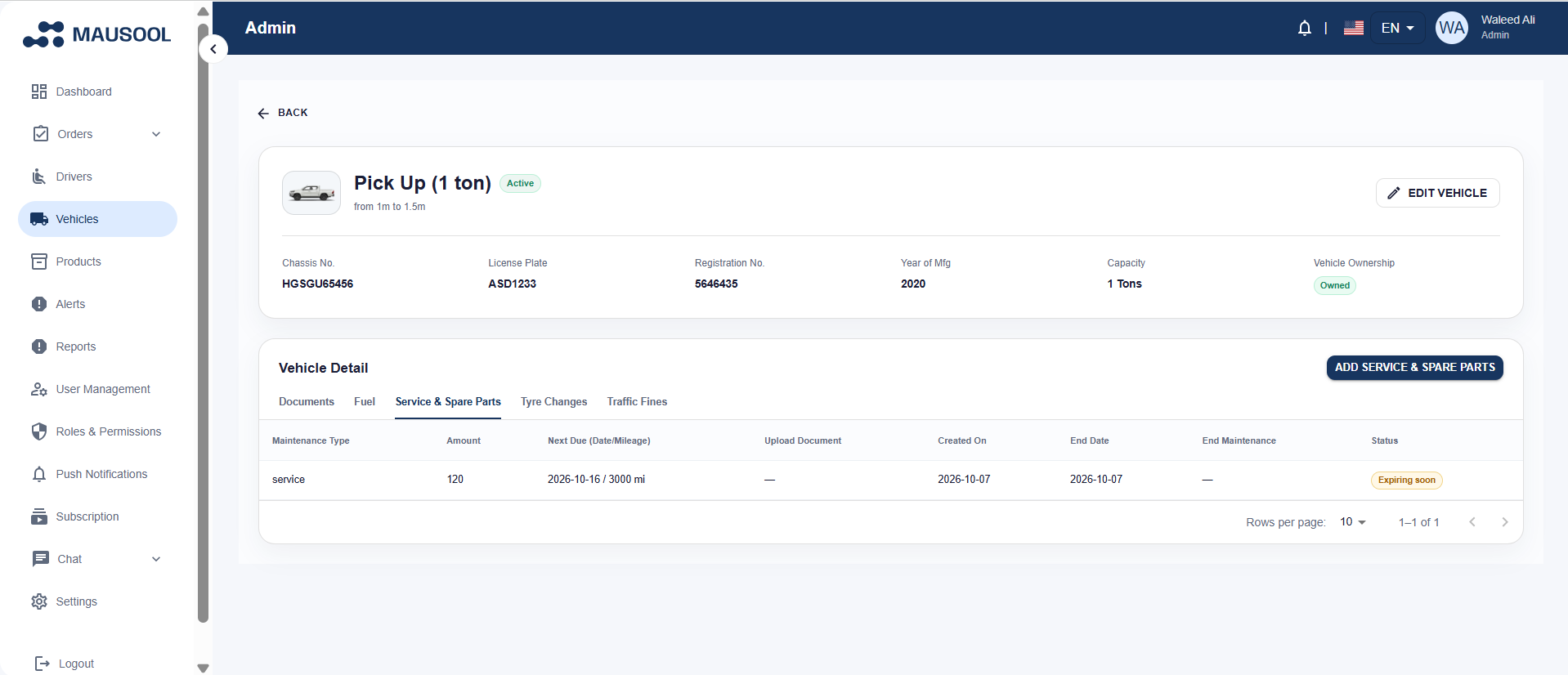Select the Service & Spare Parts tab
Viewport: 1568px width, 675px height.
tap(448, 402)
